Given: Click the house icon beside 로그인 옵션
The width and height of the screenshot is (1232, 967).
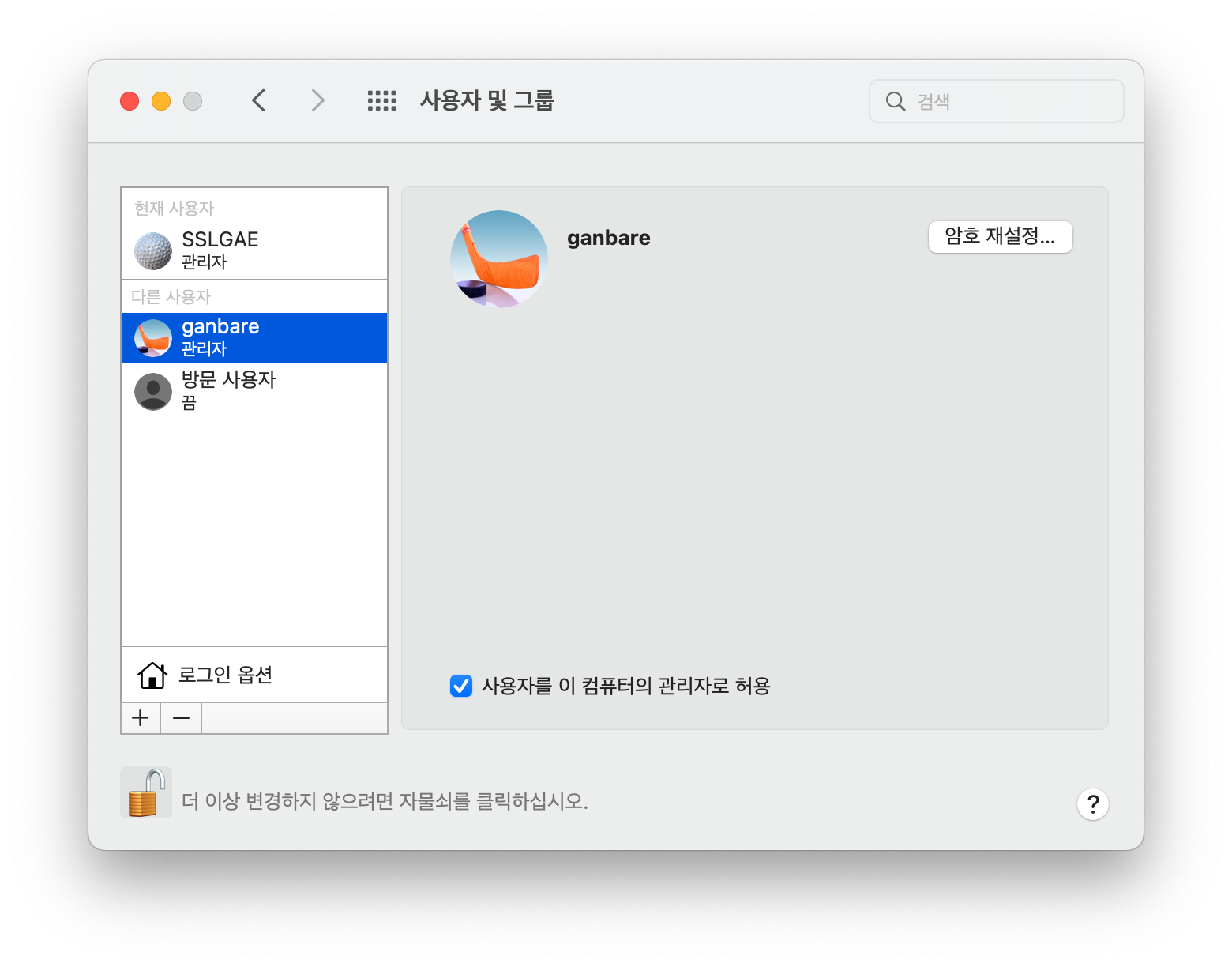Looking at the screenshot, I should (152, 675).
